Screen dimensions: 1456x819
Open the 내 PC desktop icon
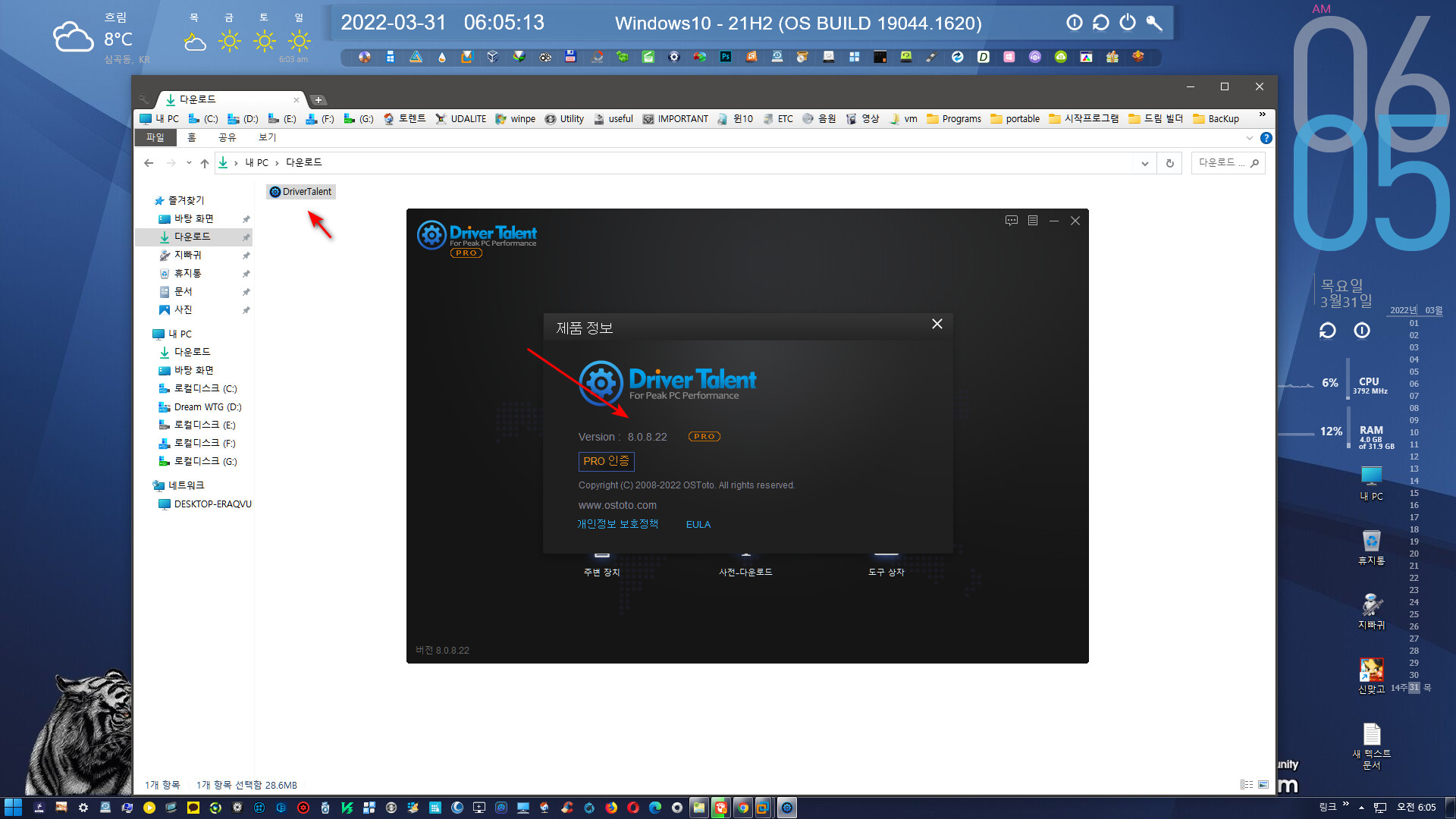coord(1371,483)
